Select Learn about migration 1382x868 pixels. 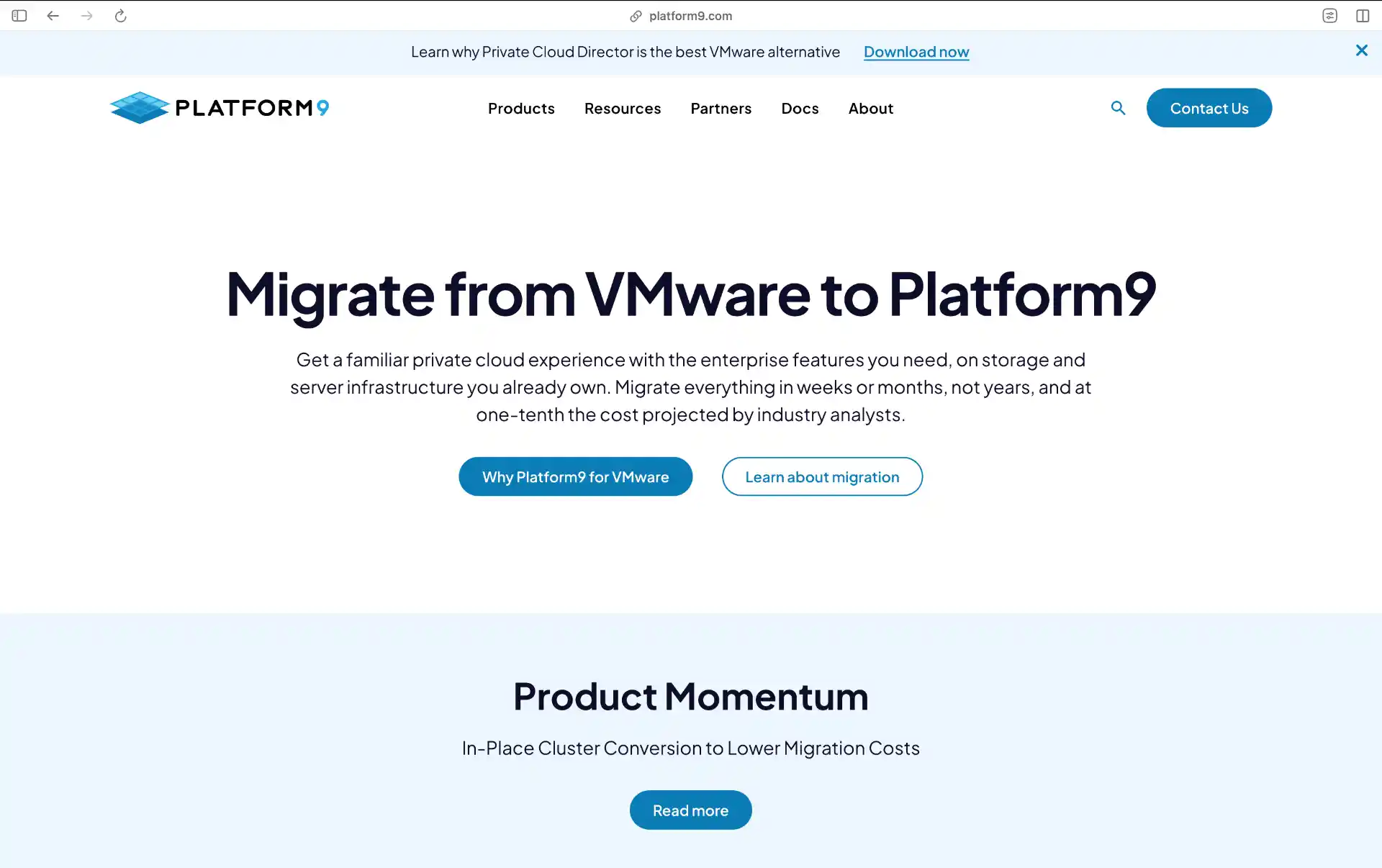[x=822, y=476]
